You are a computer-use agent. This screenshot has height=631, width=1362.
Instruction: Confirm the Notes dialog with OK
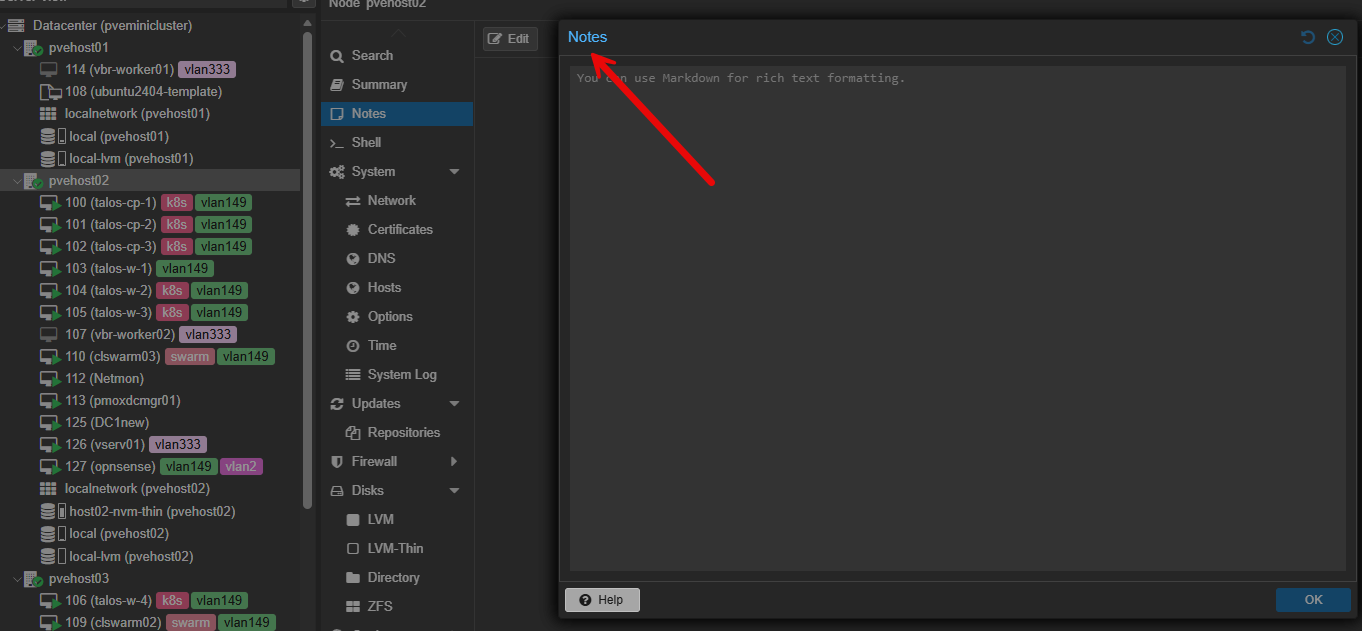coord(1313,600)
